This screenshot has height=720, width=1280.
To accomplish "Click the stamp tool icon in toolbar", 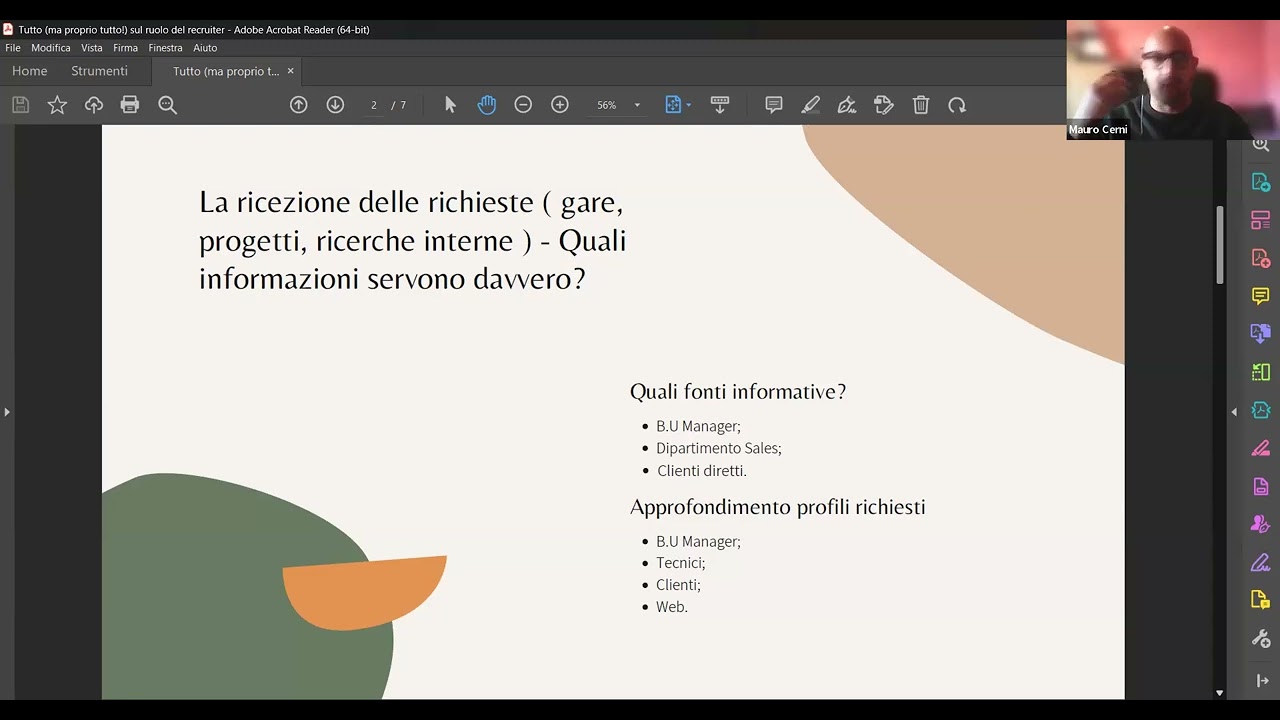I will coord(883,105).
